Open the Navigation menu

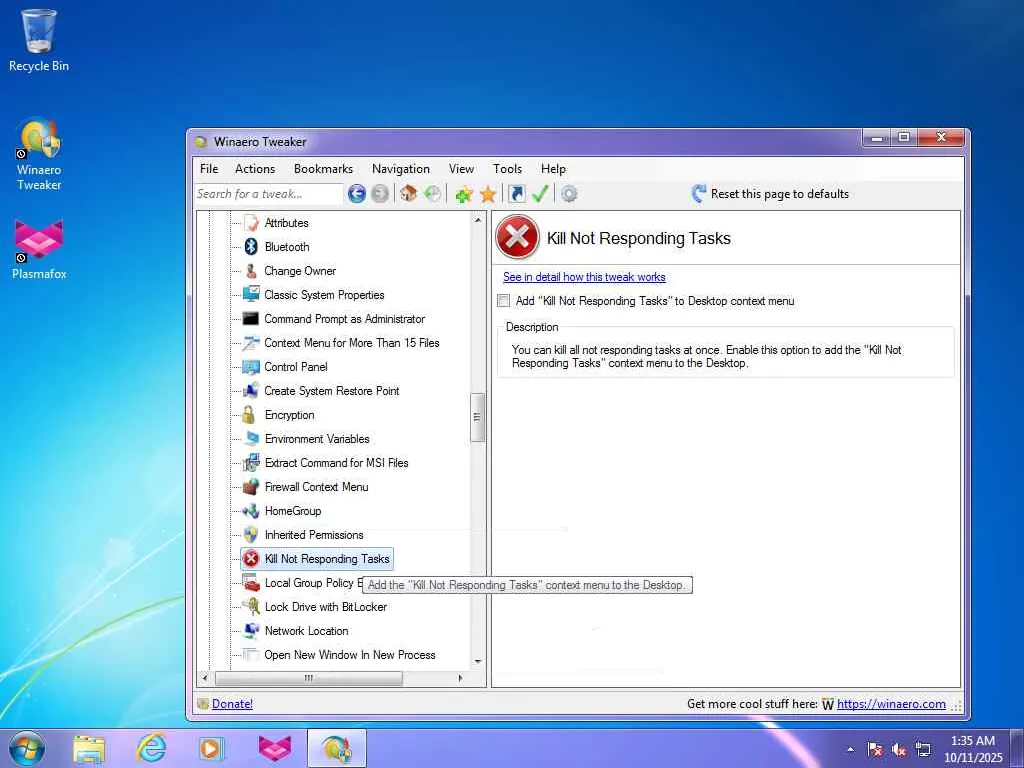[400, 168]
